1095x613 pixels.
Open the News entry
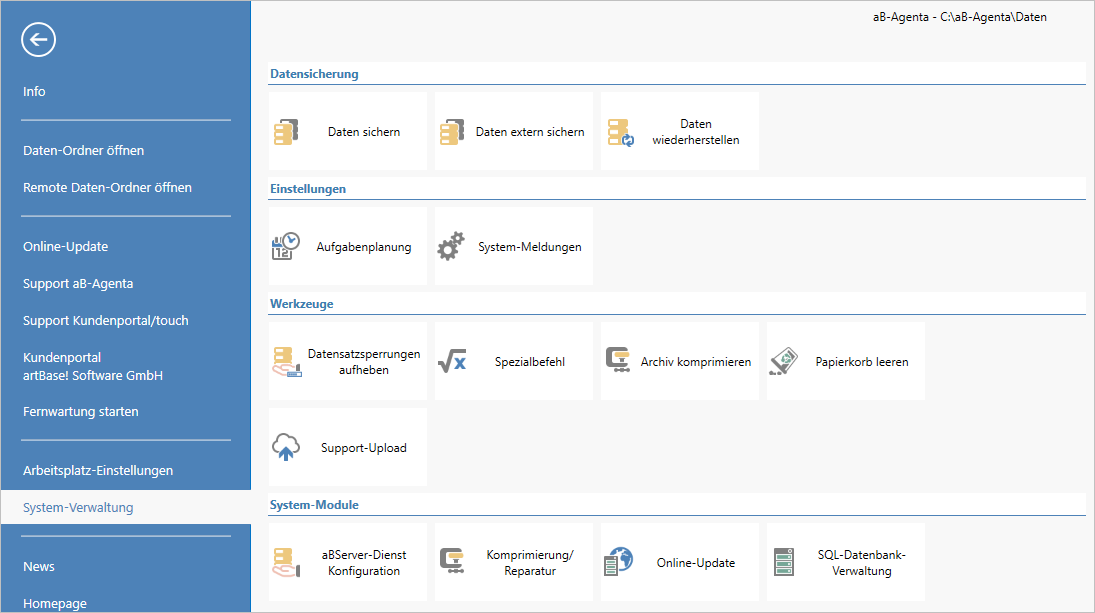coord(39,566)
